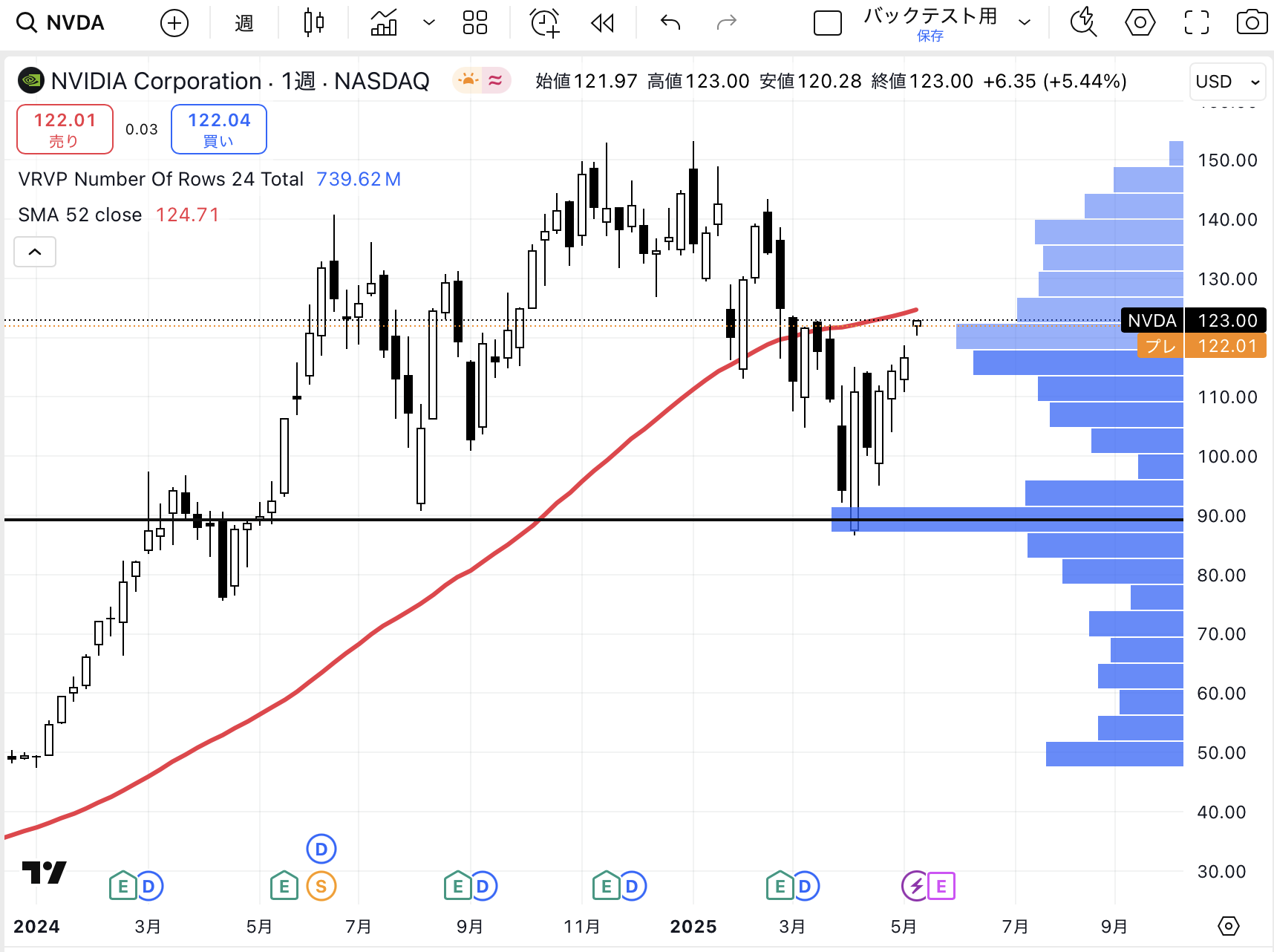Click the 150.00 price axis label
The height and width of the screenshot is (952, 1274).
(1227, 160)
